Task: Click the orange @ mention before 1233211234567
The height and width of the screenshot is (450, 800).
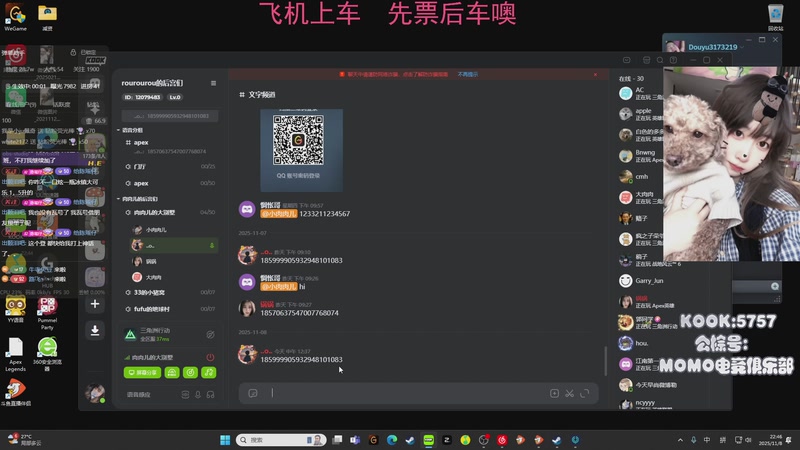Action: pyautogui.click(x=279, y=214)
